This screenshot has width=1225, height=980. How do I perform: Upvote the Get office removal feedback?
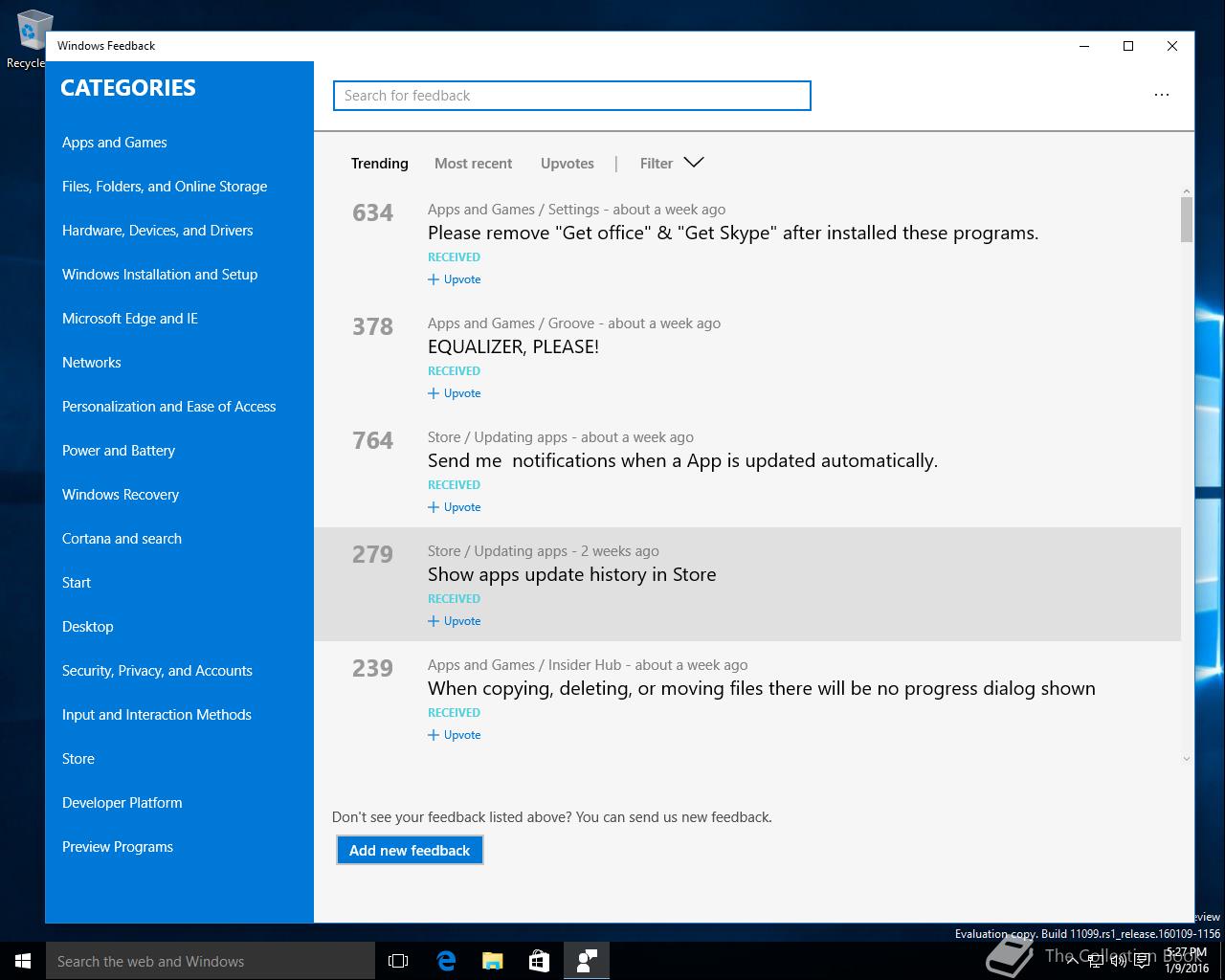455,279
